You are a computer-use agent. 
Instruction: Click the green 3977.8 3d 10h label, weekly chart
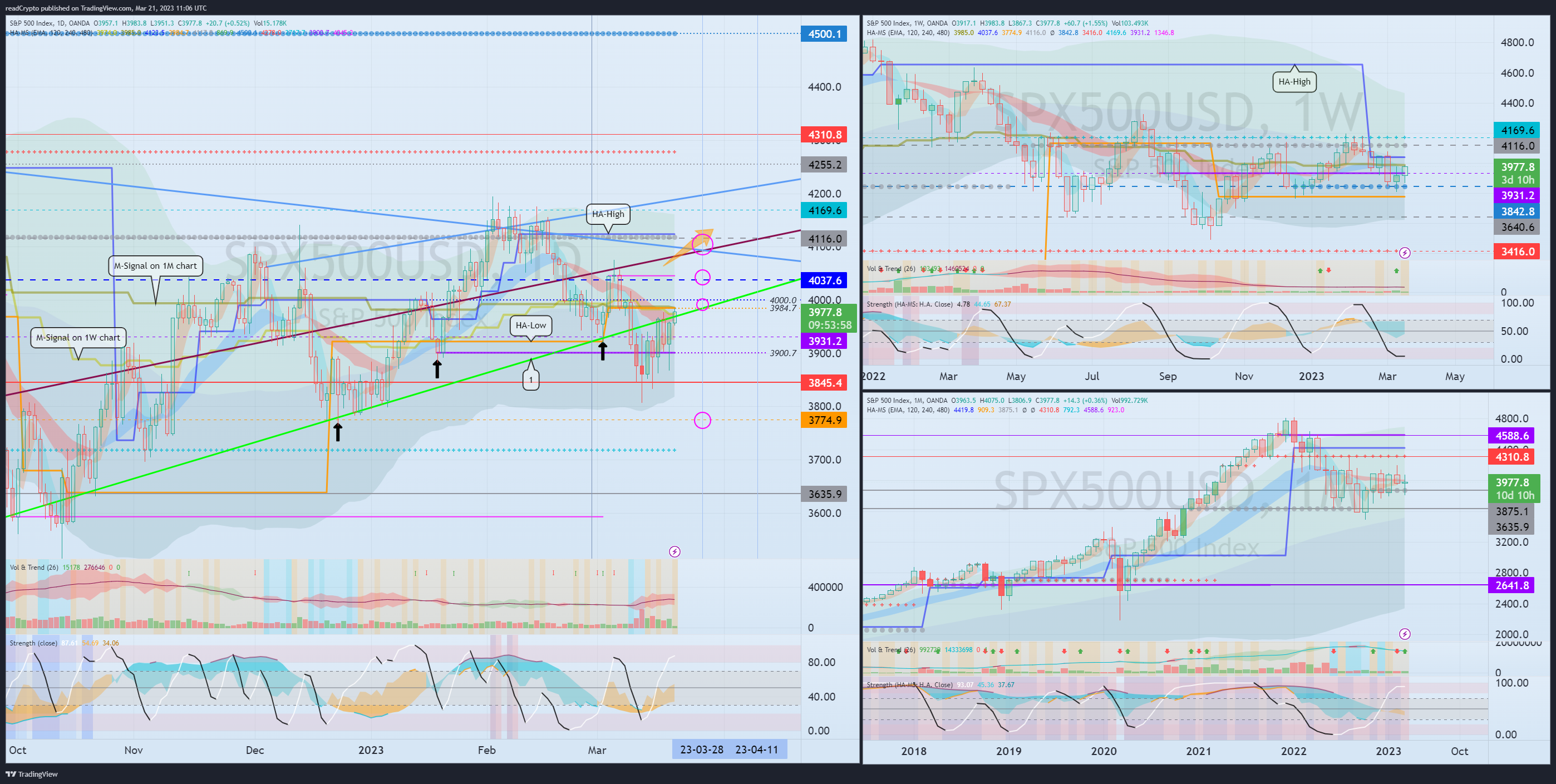click(1518, 174)
